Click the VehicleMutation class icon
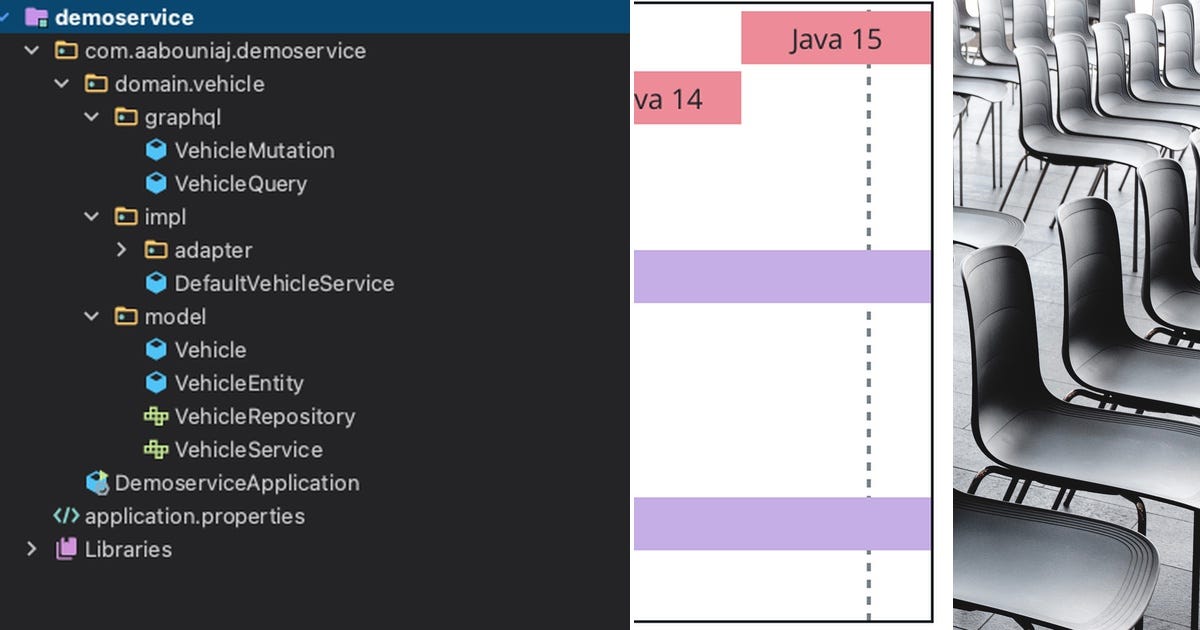1200x630 pixels. [x=157, y=150]
